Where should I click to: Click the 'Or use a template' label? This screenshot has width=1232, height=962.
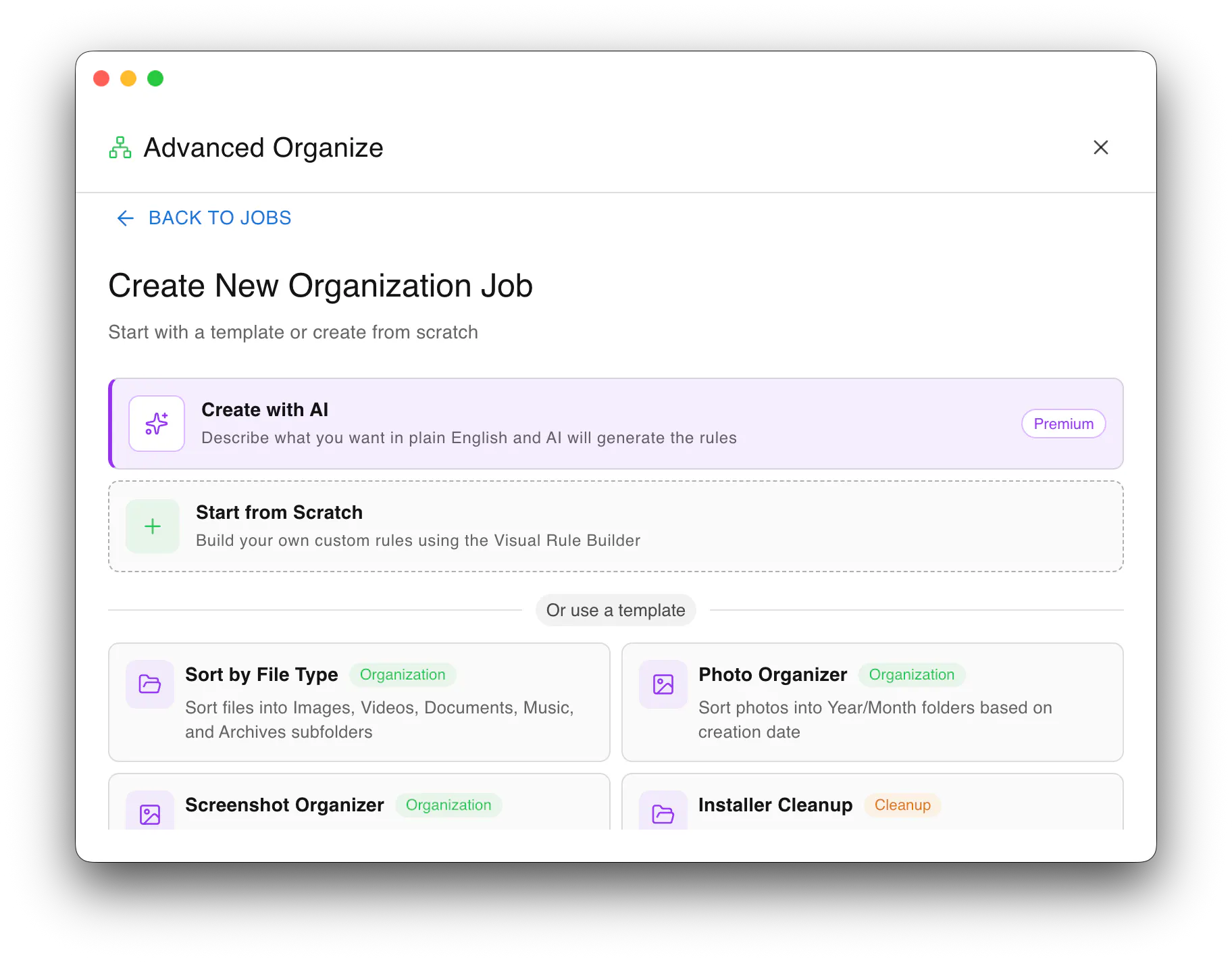[x=616, y=610]
